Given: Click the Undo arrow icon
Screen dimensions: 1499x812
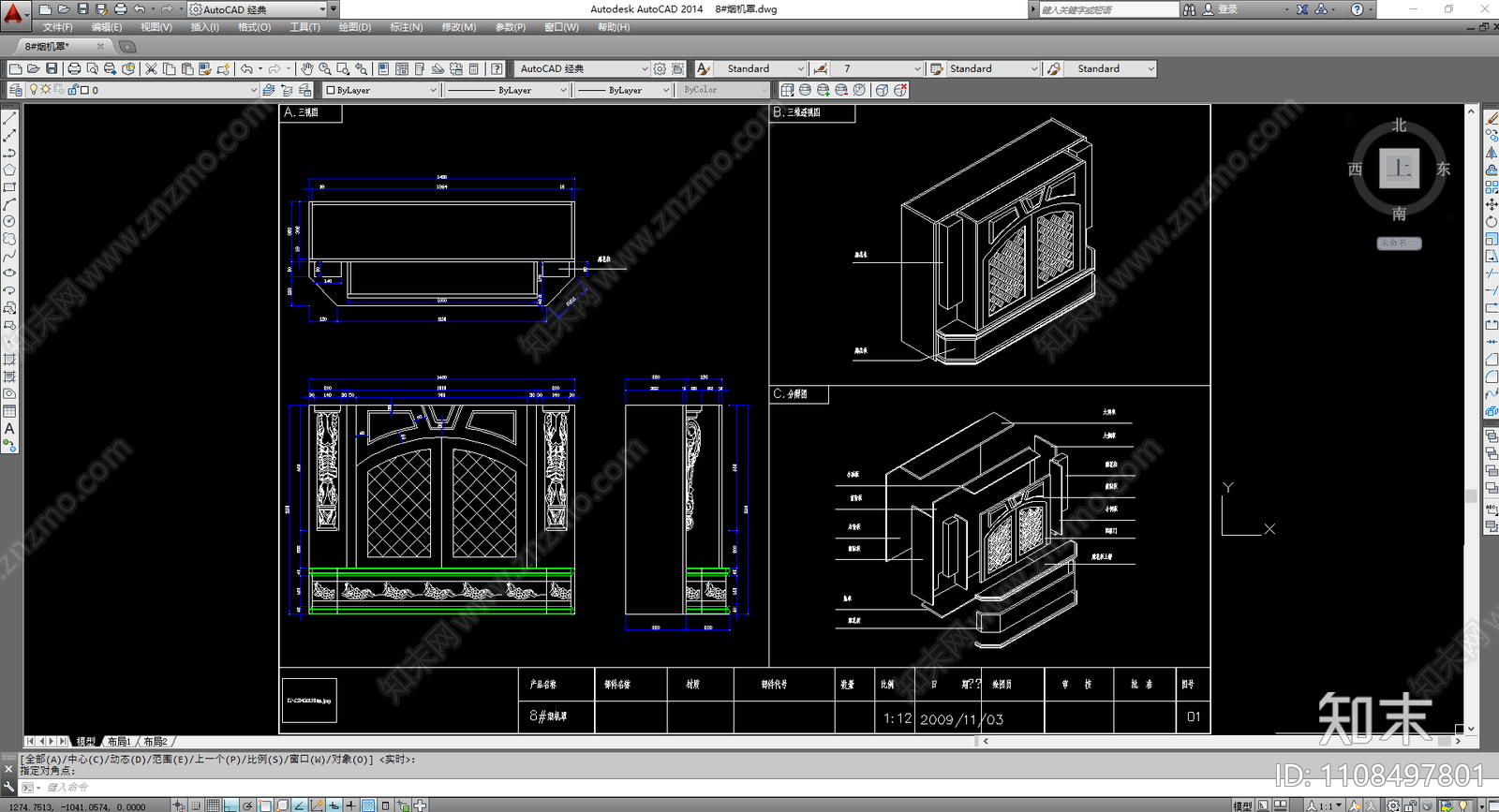Looking at the screenshot, I should [x=246, y=68].
